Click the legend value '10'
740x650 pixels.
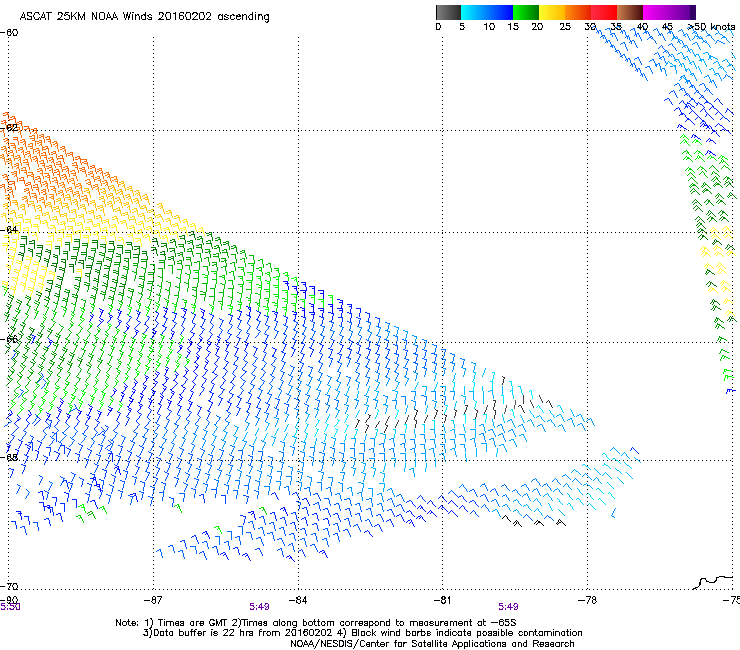489,27
